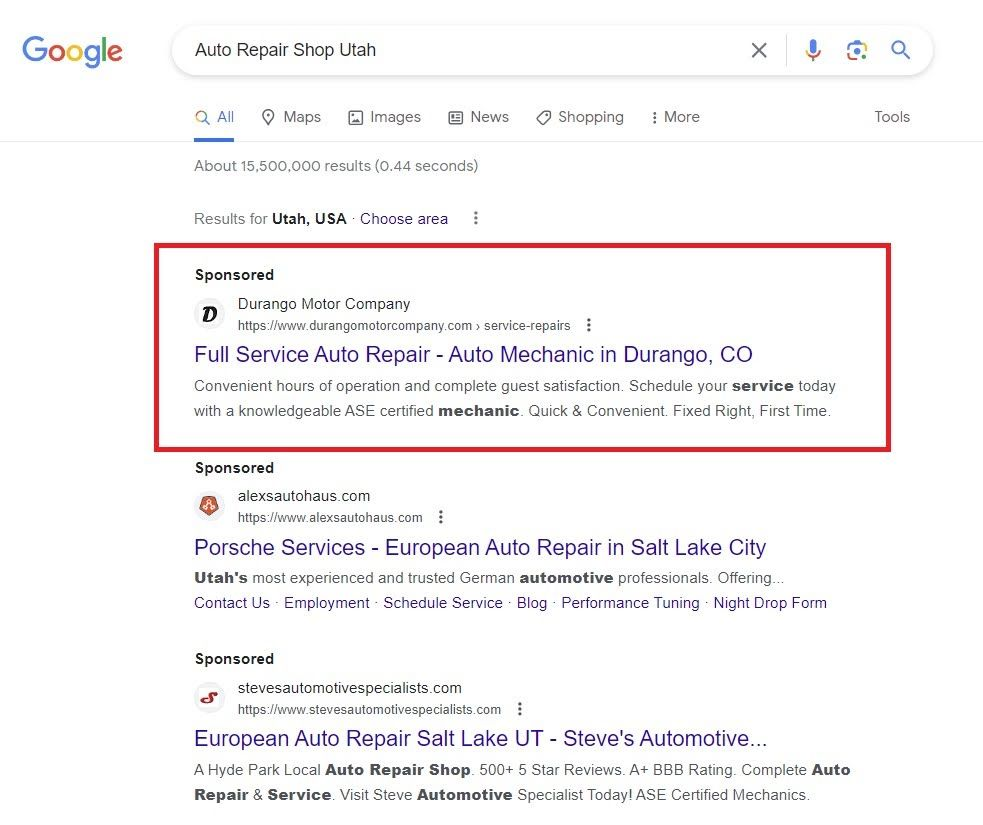
Task: Open three-dot menu for stevesautomotivespecialists ad
Action: (x=520, y=709)
